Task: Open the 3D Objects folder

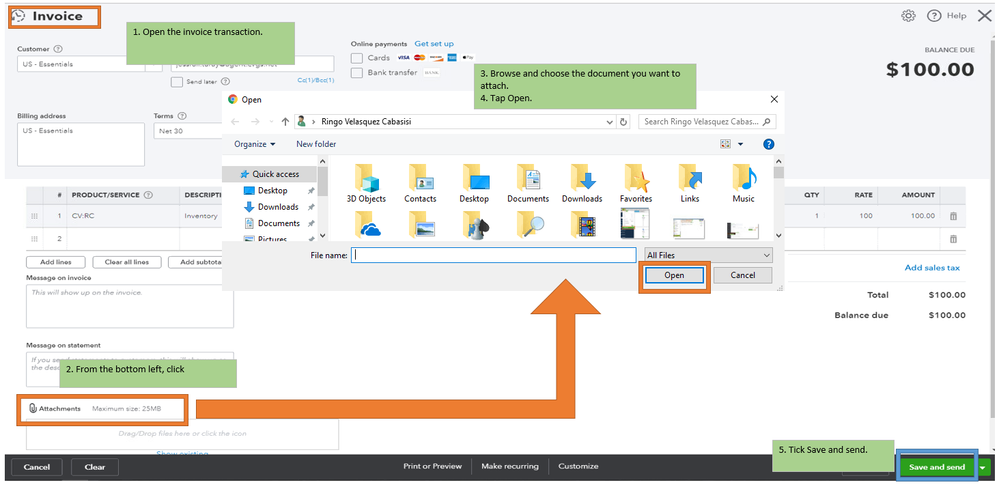Action: pyautogui.click(x=366, y=184)
